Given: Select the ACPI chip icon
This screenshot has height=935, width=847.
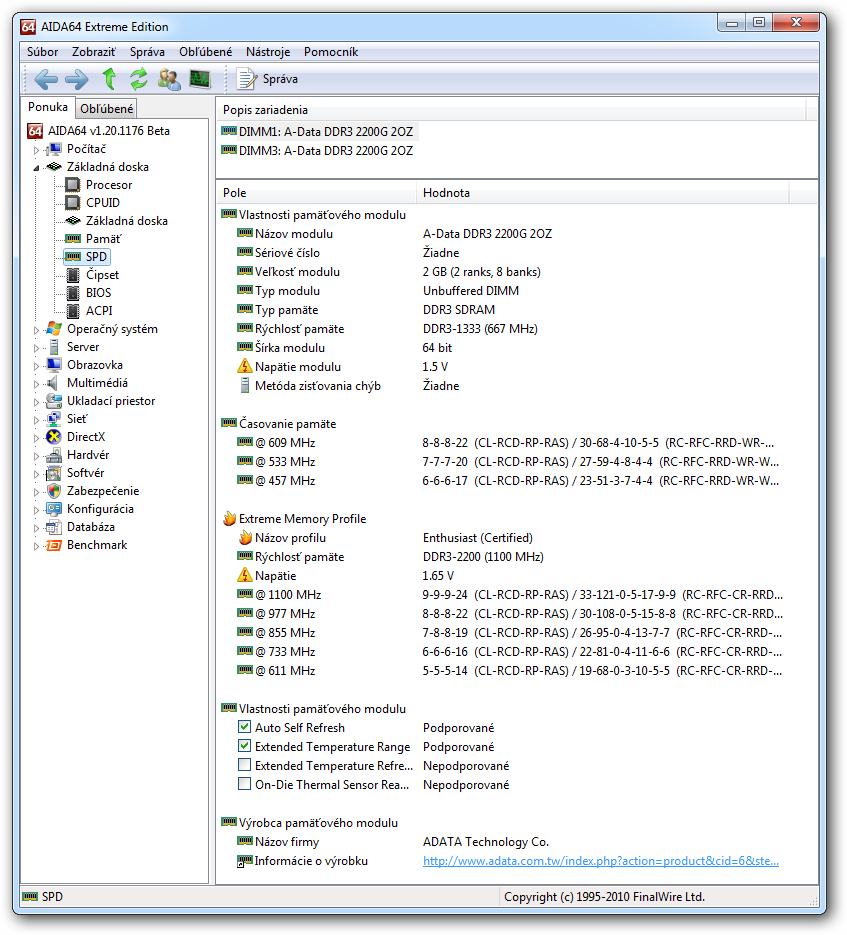Looking at the screenshot, I should click(73, 311).
